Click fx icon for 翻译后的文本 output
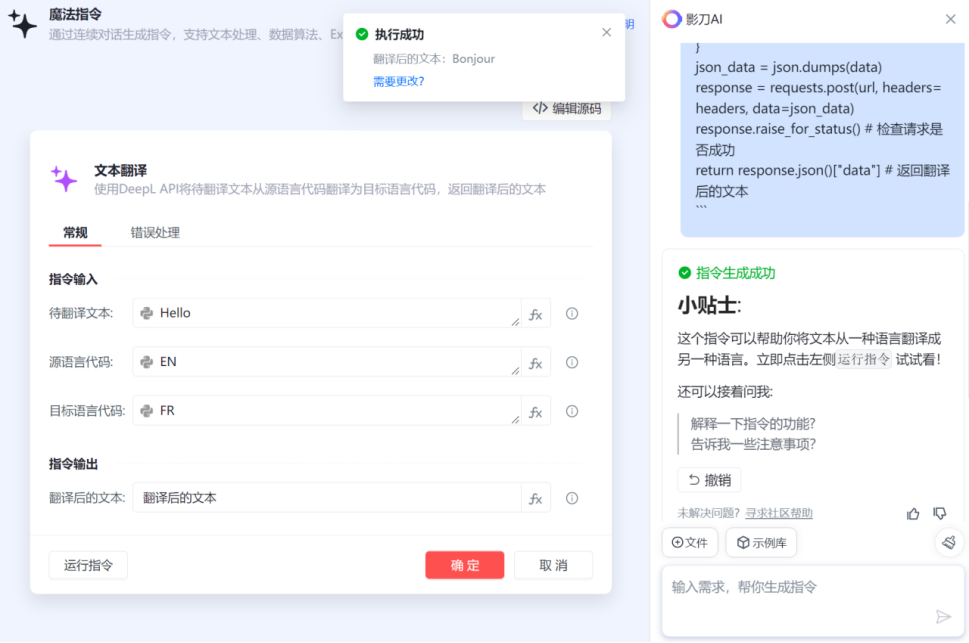 point(535,498)
